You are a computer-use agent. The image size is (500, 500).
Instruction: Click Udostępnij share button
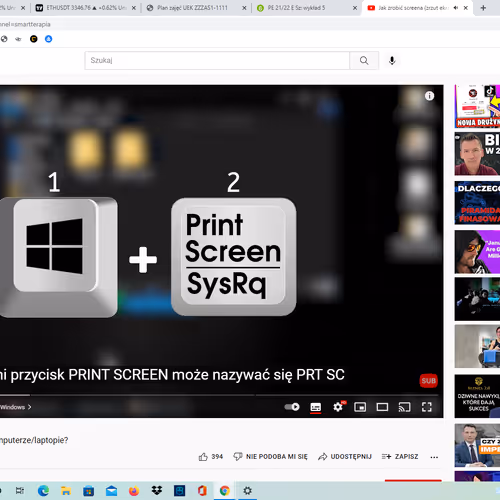point(345,456)
